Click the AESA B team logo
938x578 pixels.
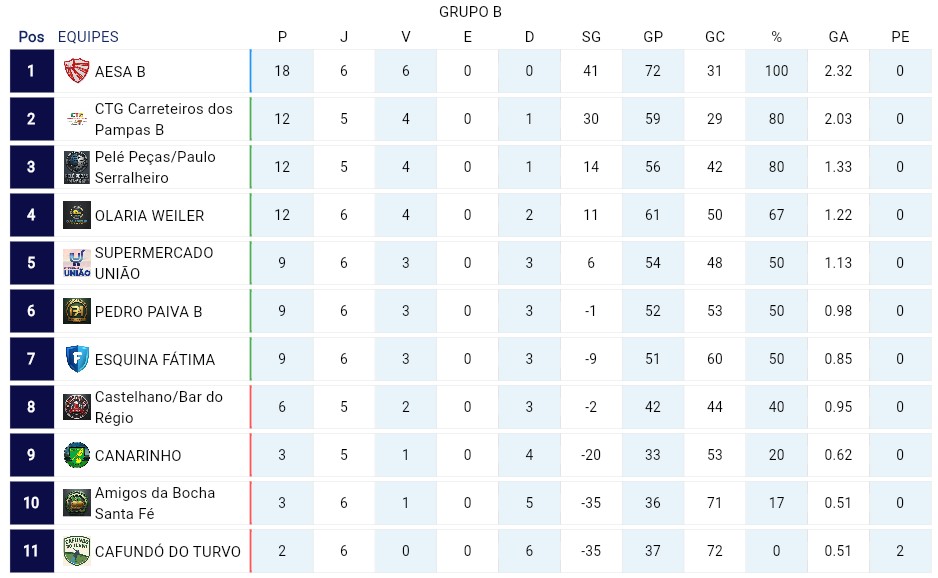[x=77, y=71]
